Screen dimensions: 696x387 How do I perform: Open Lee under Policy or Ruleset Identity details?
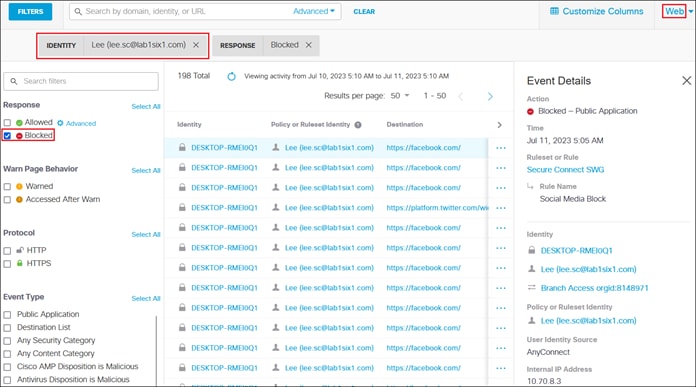[588, 321]
